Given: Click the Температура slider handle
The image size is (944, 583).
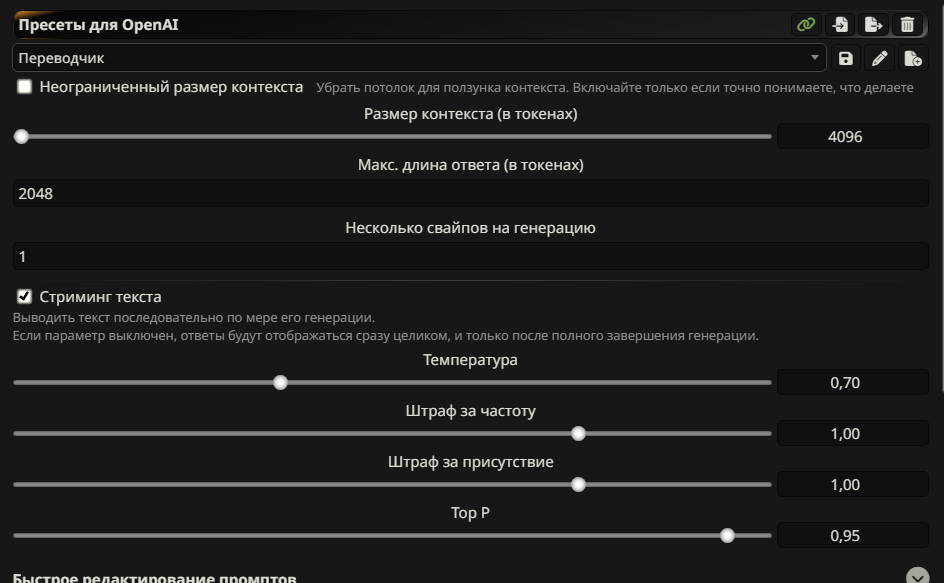Looking at the screenshot, I should [x=280, y=382].
